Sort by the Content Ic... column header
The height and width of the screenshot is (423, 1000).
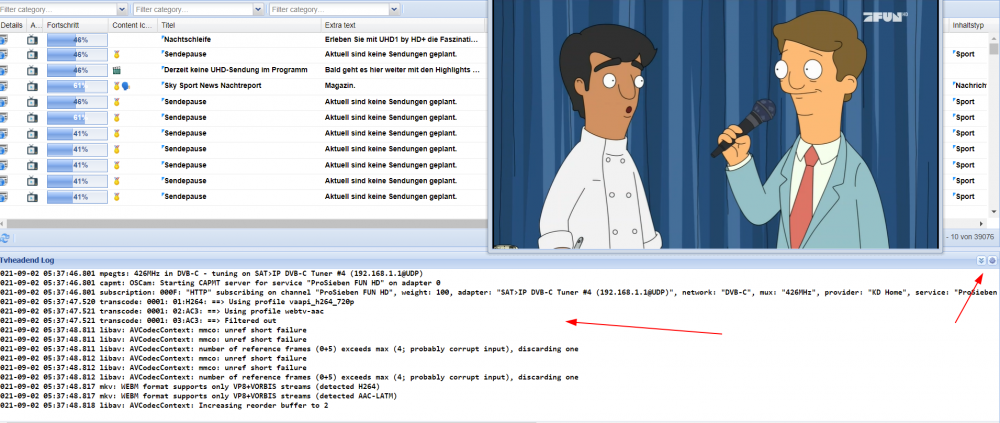click(x=133, y=25)
